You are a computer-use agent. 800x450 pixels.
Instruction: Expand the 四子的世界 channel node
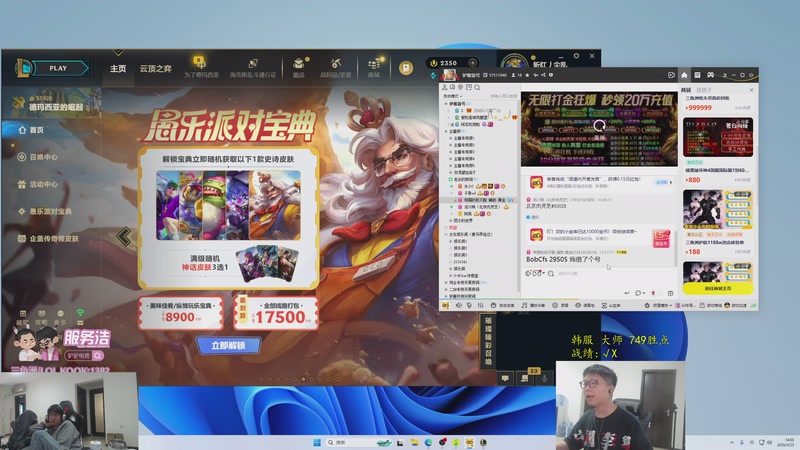(450, 220)
